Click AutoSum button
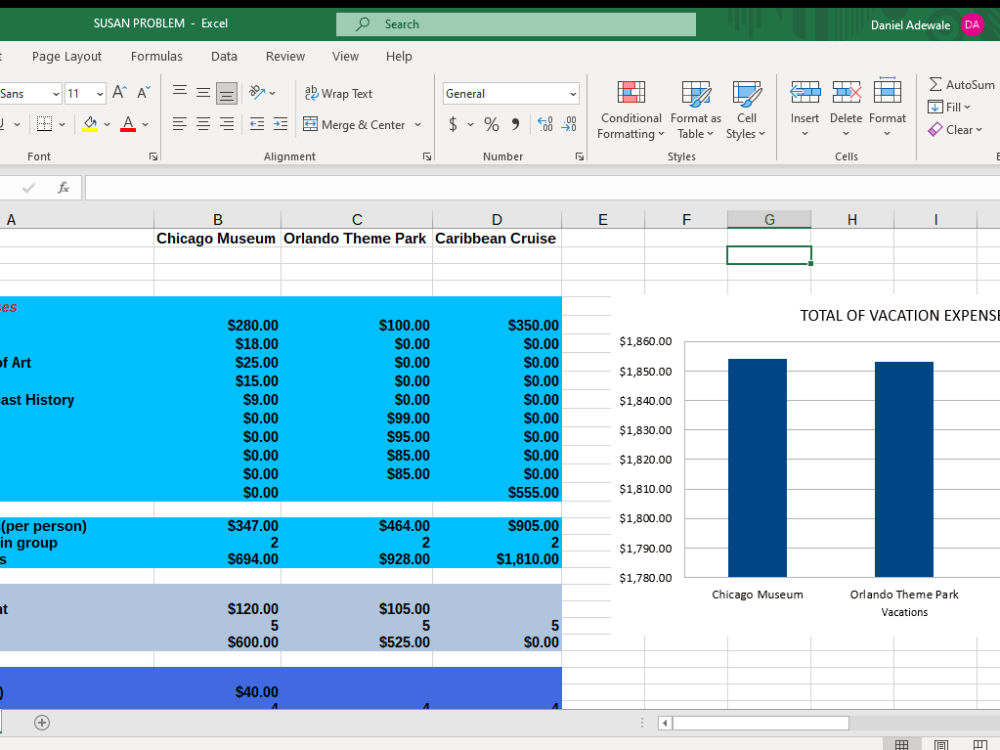The image size is (1000, 750). tap(962, 84)
